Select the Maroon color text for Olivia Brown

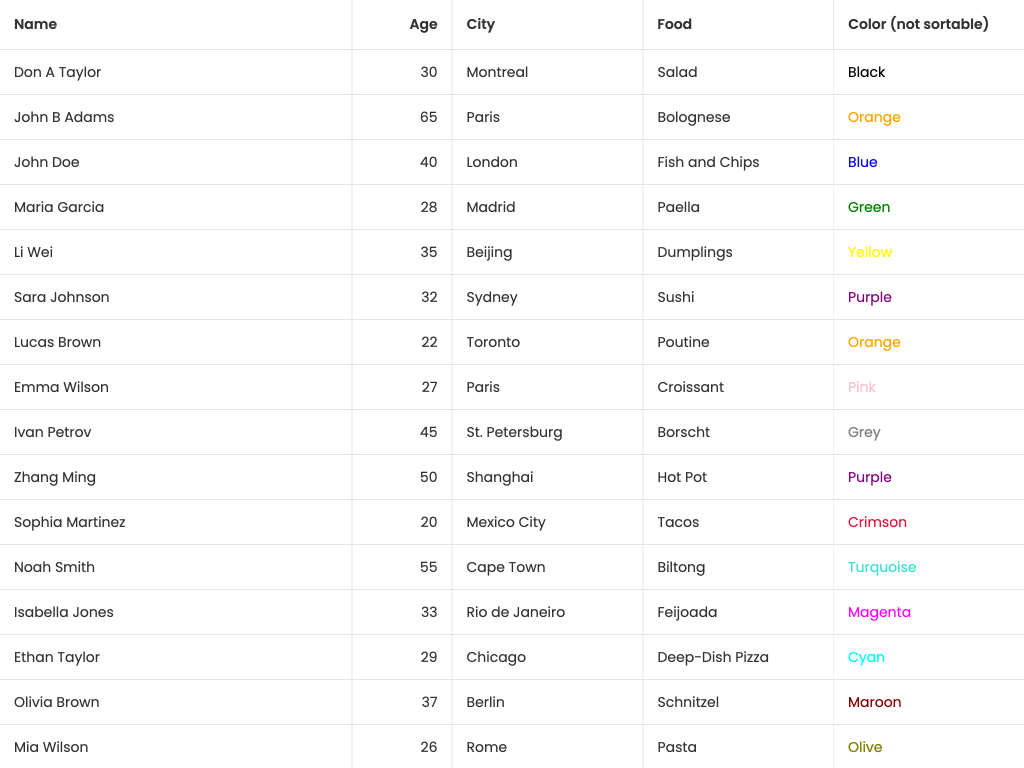[875, 702]
